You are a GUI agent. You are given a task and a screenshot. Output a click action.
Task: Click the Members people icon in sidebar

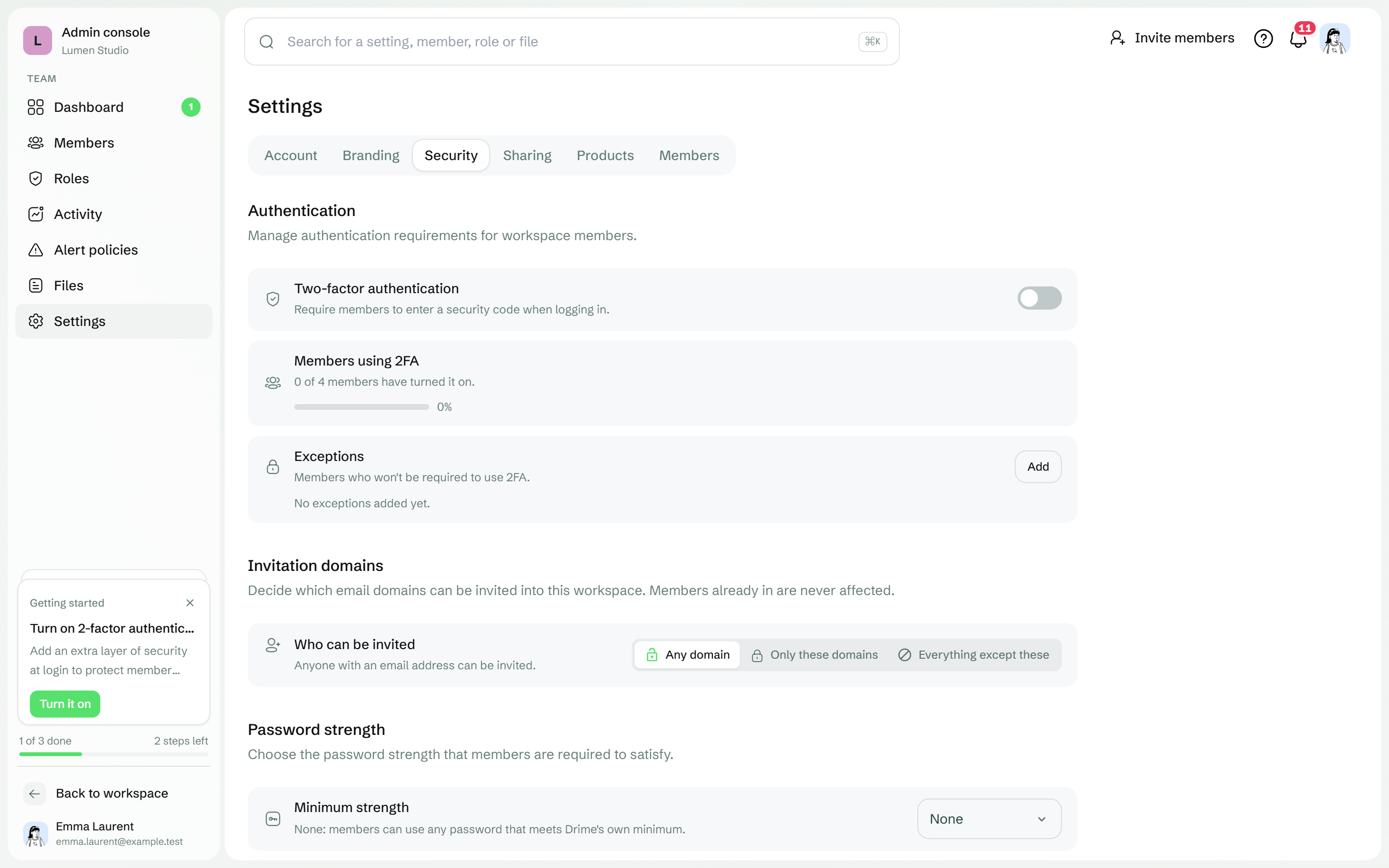(36, 143)
